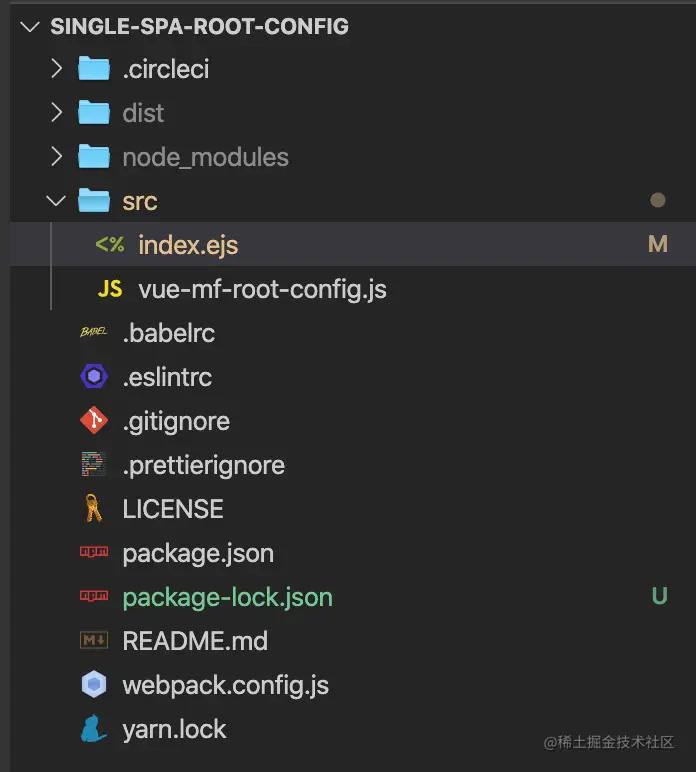Expand the dist folder chevron
This screenshot has width=696, height=772.
[57, 113]
